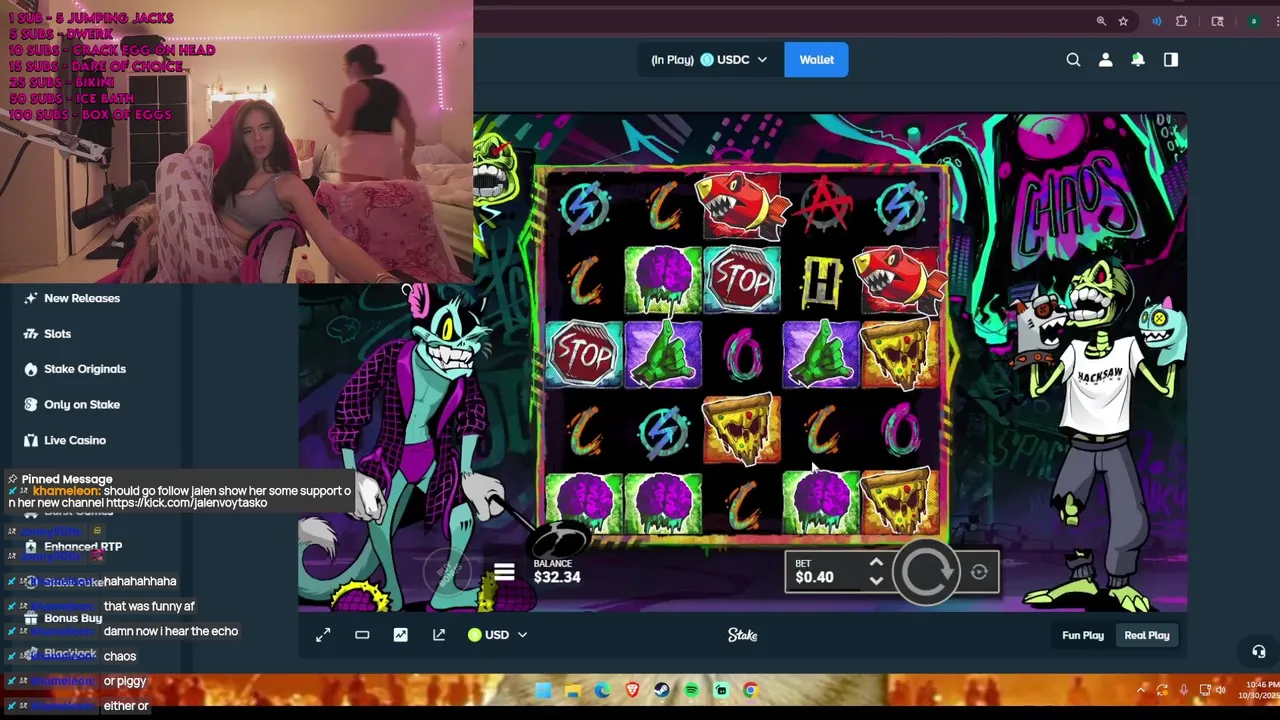Image resolution: width=1280 pixels, height=720 pixels.
Task: Expand the USD display currency dropdown
Action: [x=497, y=635]
